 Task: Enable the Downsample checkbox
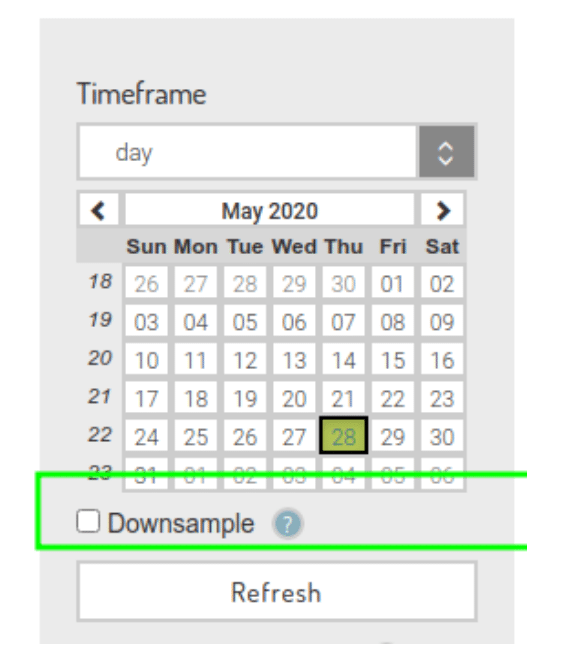tap(88, 521)
